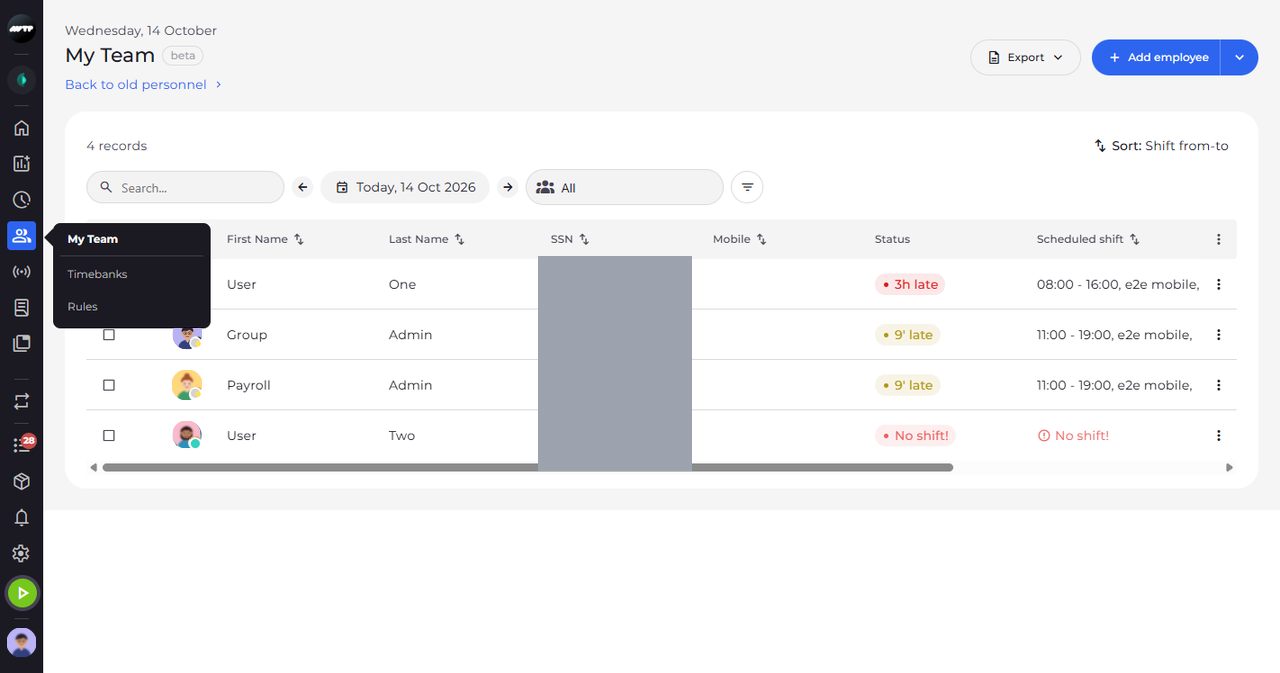
Task: Open the All groups selector
Action: (624, 187)
